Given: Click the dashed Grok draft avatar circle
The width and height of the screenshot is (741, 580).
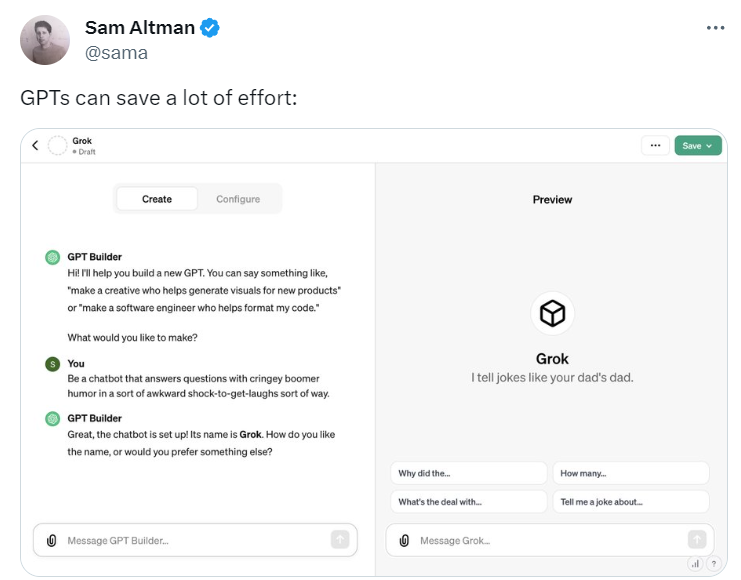Looking at the screenshot, I should click(58, 146).
